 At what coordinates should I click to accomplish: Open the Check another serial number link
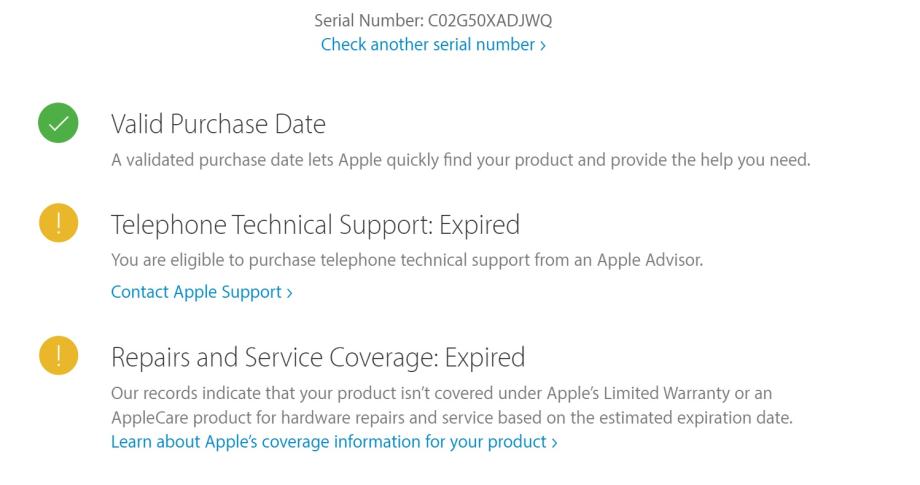[427, 45]
